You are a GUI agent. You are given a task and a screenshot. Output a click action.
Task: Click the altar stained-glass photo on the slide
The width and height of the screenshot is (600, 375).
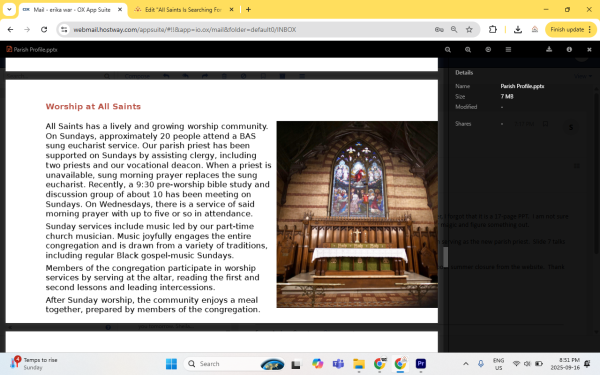coord(357,214)
